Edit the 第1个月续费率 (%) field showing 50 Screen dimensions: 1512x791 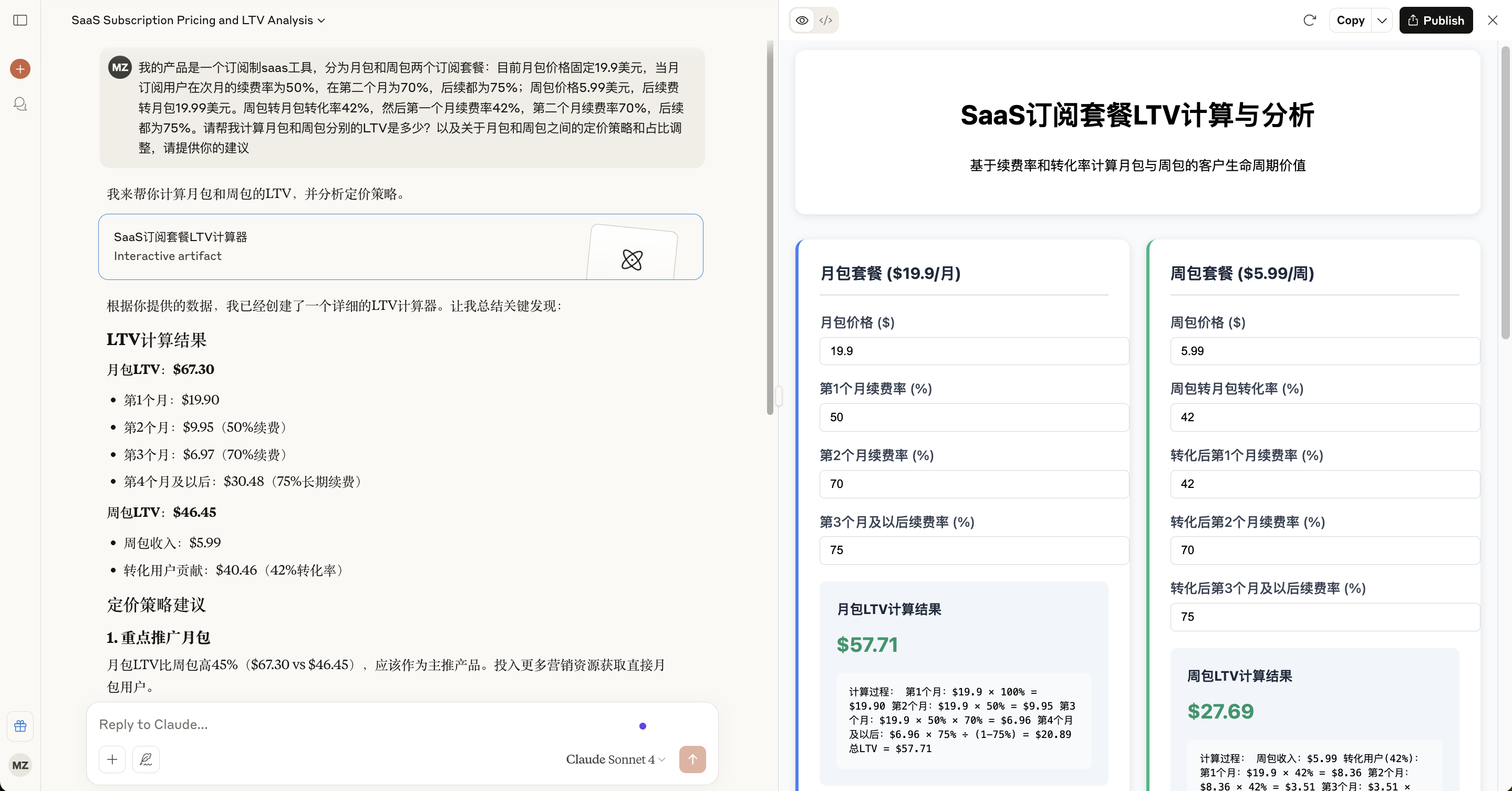pos(974,417)
